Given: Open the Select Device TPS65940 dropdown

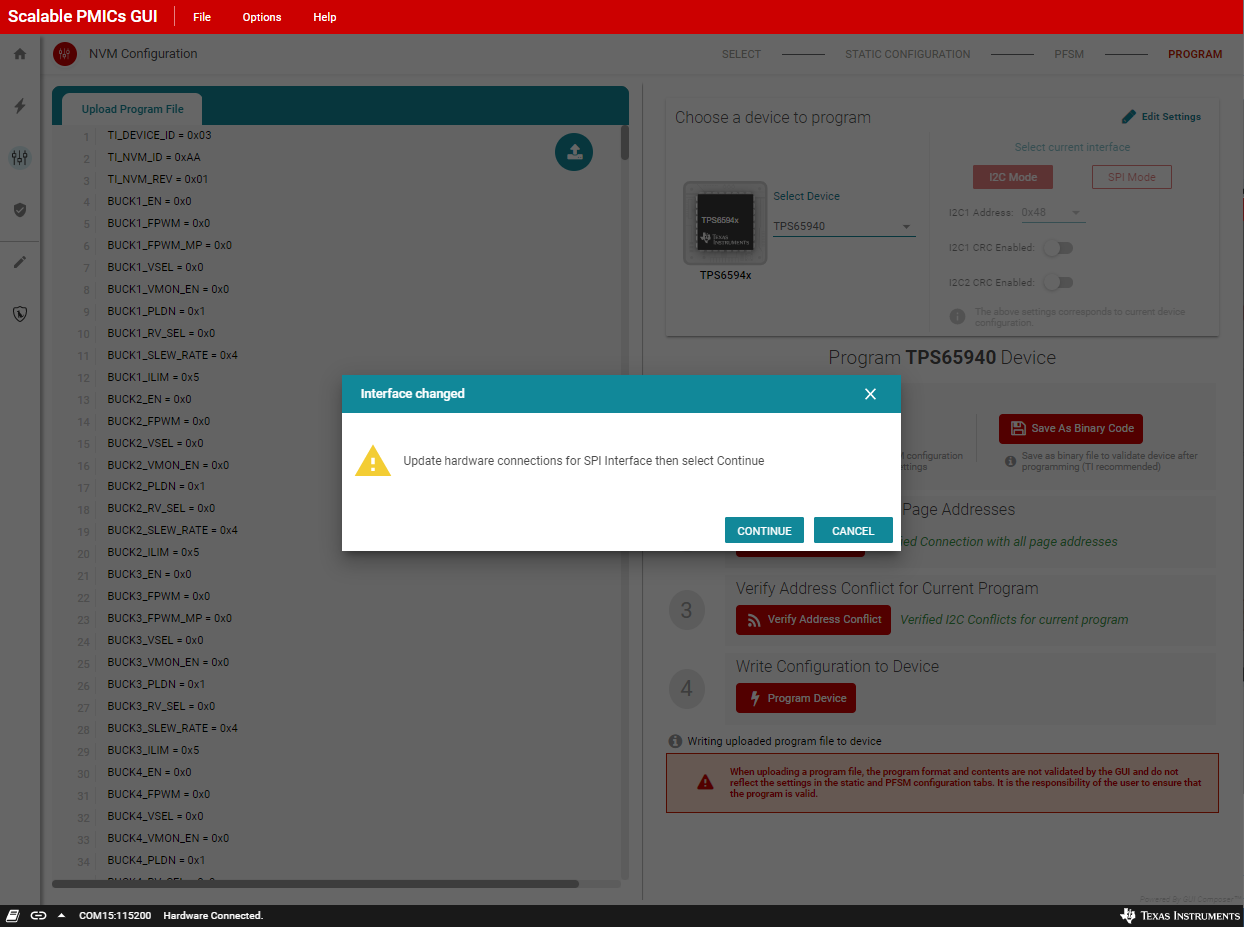Looking at the screenshot, I should [843, 227].
